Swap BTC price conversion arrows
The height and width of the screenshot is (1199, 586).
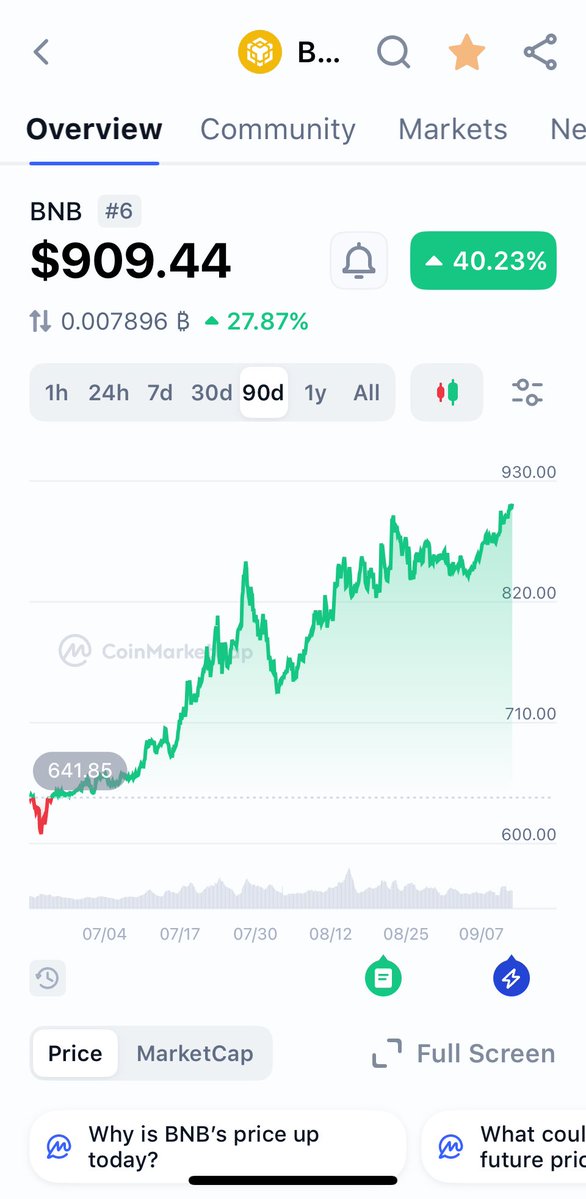click(x=41, y=322)
